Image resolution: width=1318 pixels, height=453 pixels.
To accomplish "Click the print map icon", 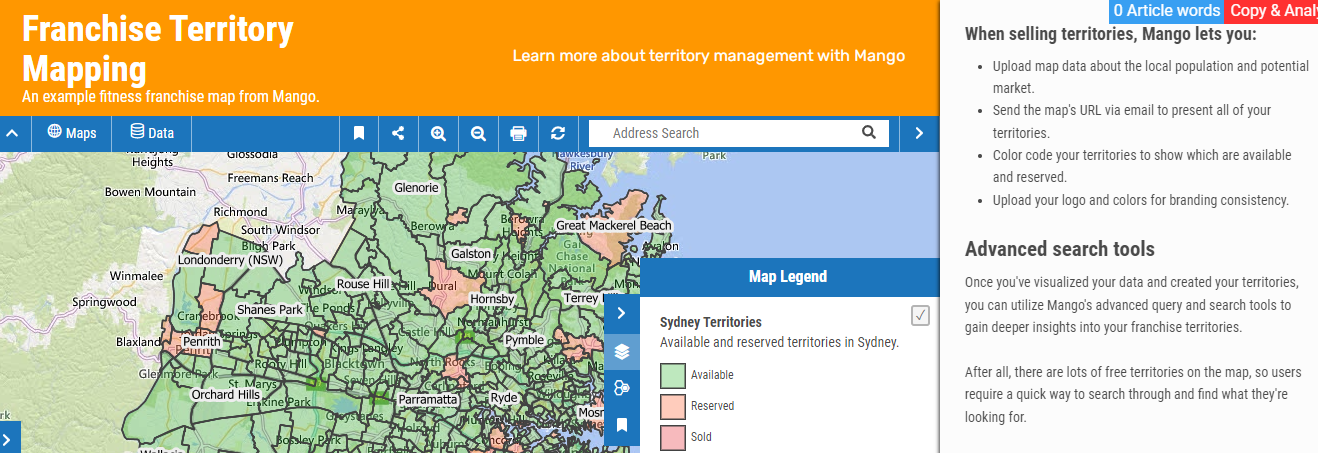I will (x=518, y=133).
